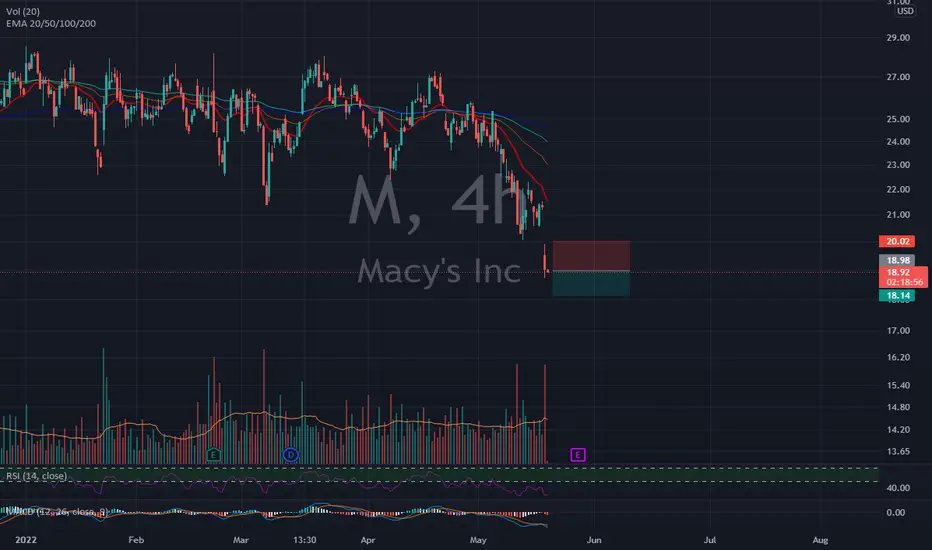Click the 02:18:56 bar countdown label
Viewport: 932px width, 550px height.
coord(904,282)
